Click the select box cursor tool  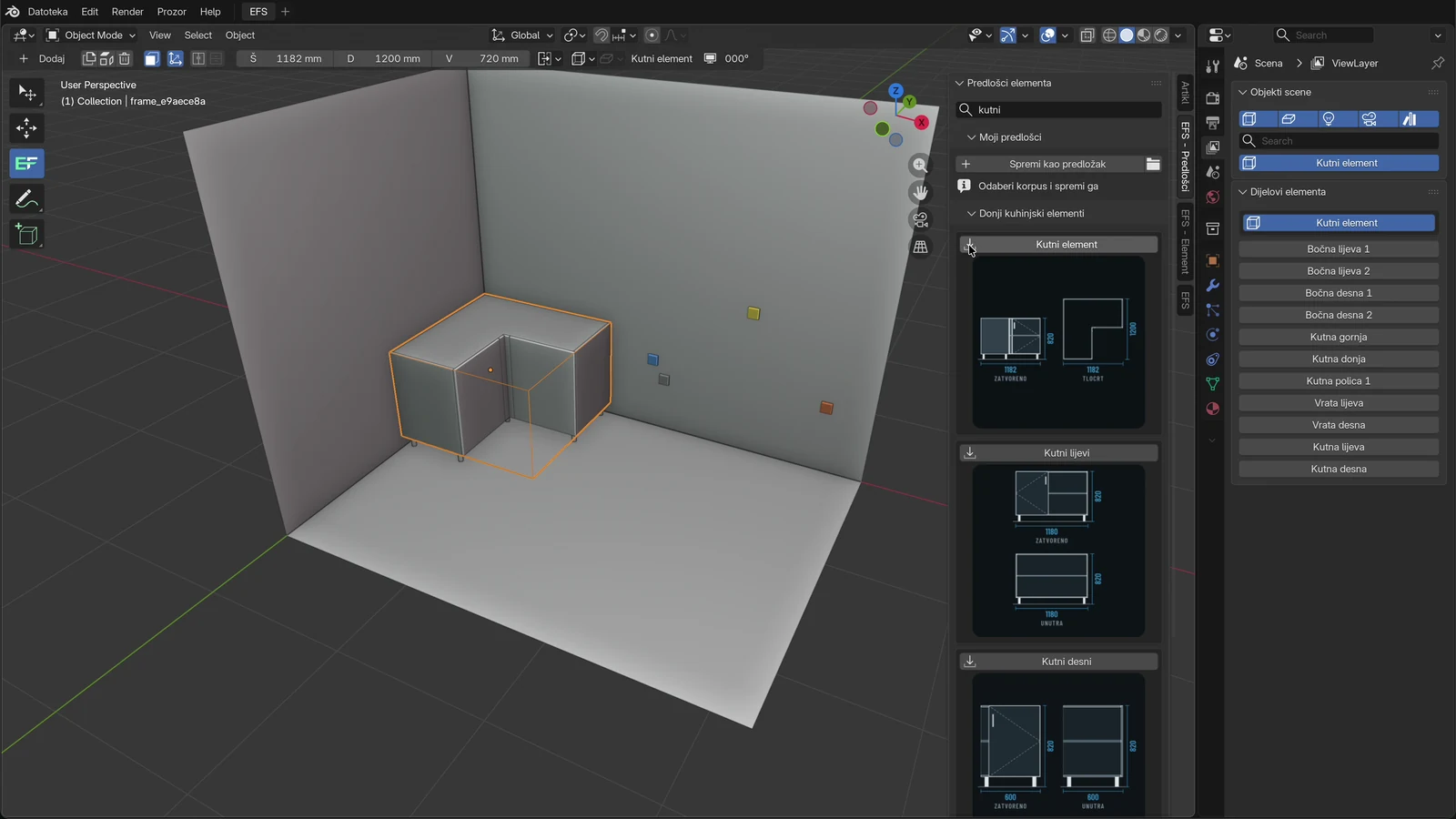coord(26,93)
